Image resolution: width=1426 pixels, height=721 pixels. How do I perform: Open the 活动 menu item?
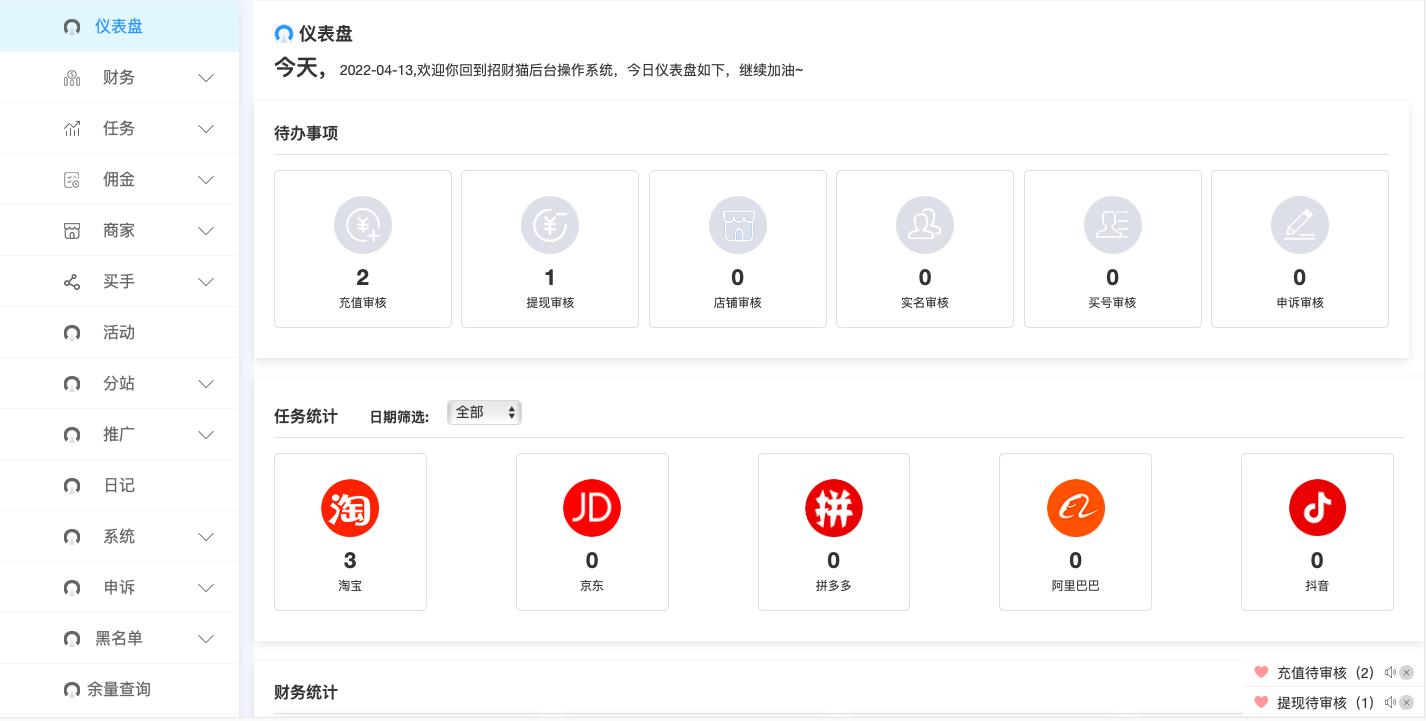click(x=119, y=332)
